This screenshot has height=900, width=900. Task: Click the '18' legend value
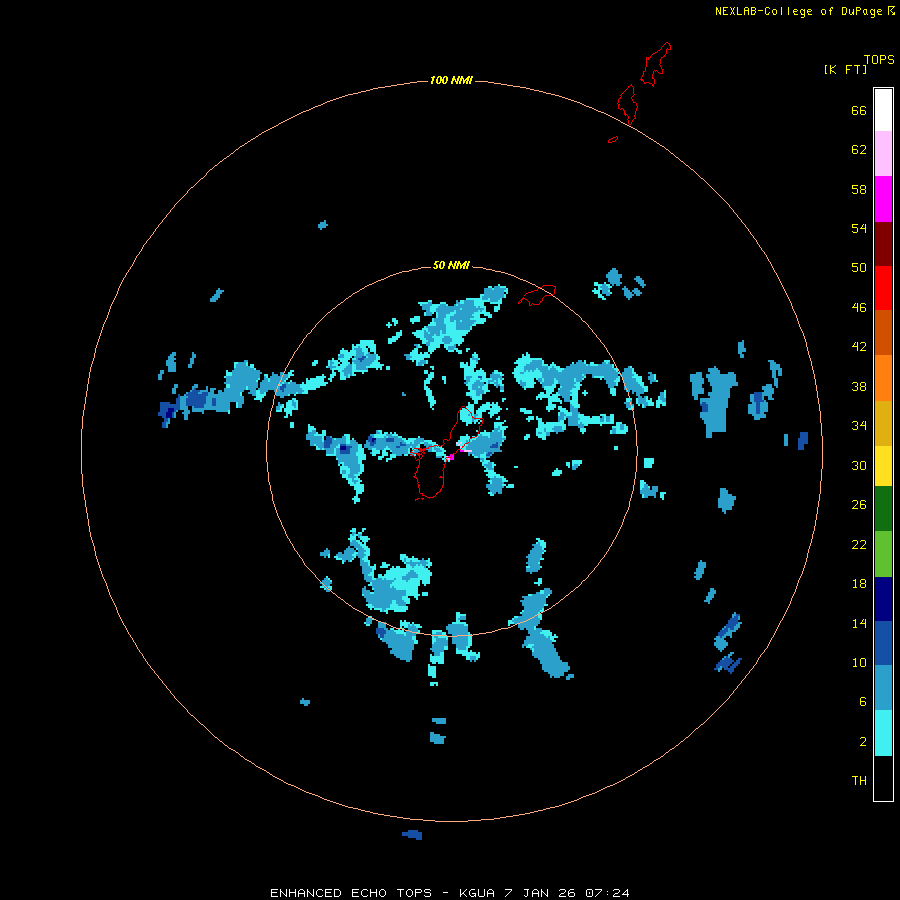pos(859,584)
